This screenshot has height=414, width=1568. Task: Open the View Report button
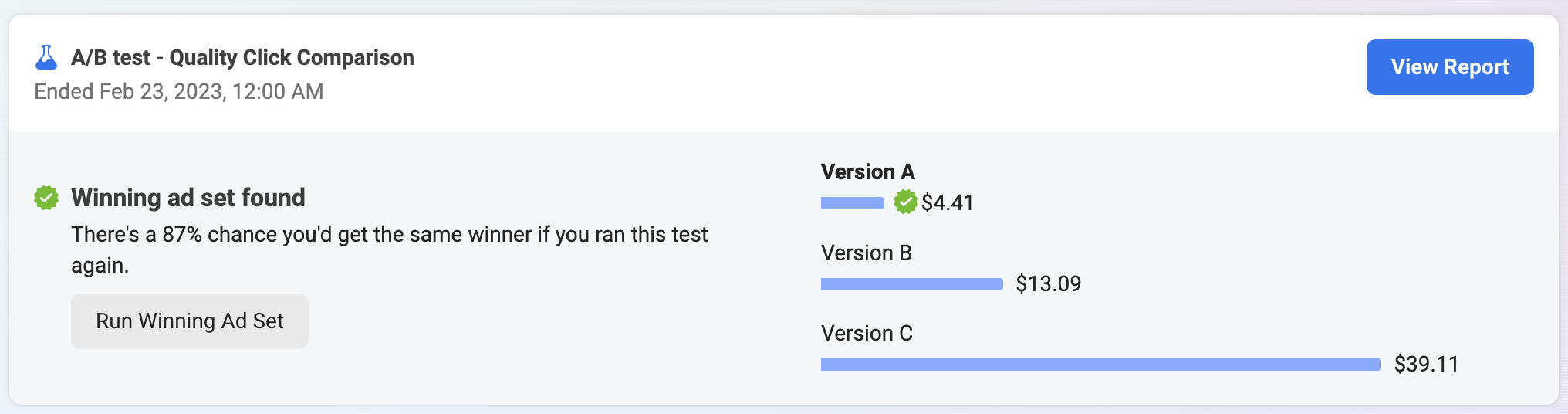[x=1450, y=67]
